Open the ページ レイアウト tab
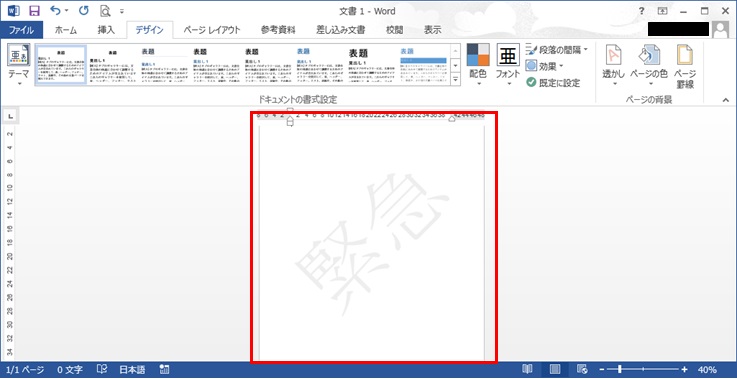Screen dimensions: 737x379 pos(212,30)
